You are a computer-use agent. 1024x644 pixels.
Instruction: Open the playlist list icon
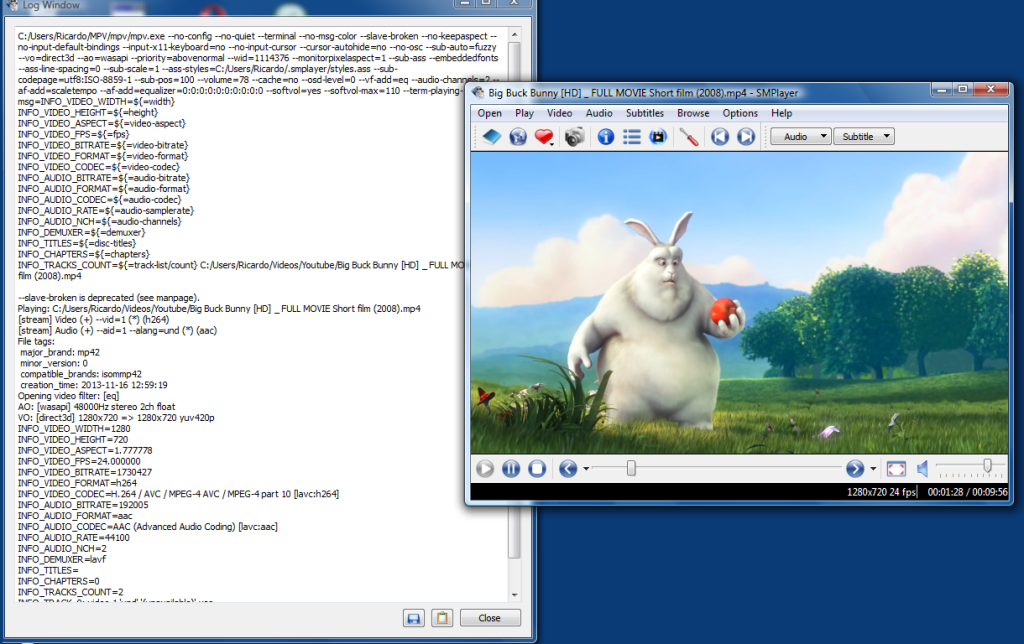pos(632,137)
